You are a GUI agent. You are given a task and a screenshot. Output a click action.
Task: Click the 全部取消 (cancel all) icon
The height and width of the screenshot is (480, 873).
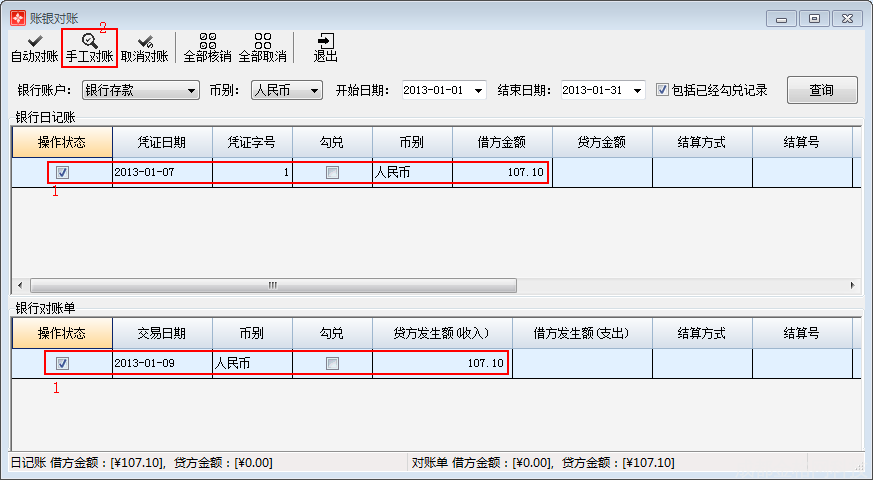click(263, 47)
